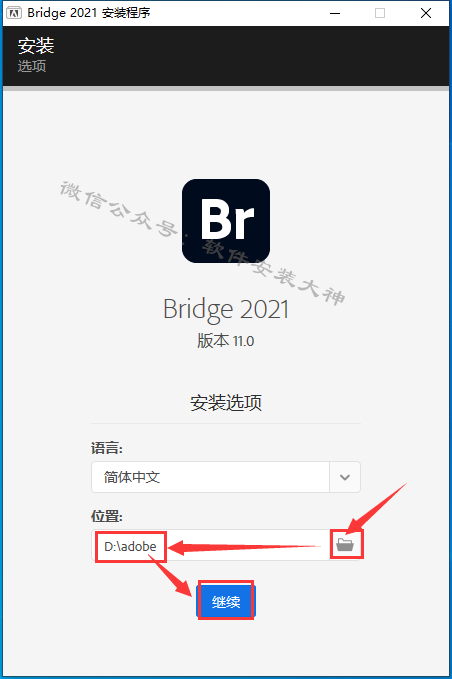This screenshot has height=679, width=452.
Task: Click the title bar text Bridge 2021 安装程序
Action: (x=89, y=13)
